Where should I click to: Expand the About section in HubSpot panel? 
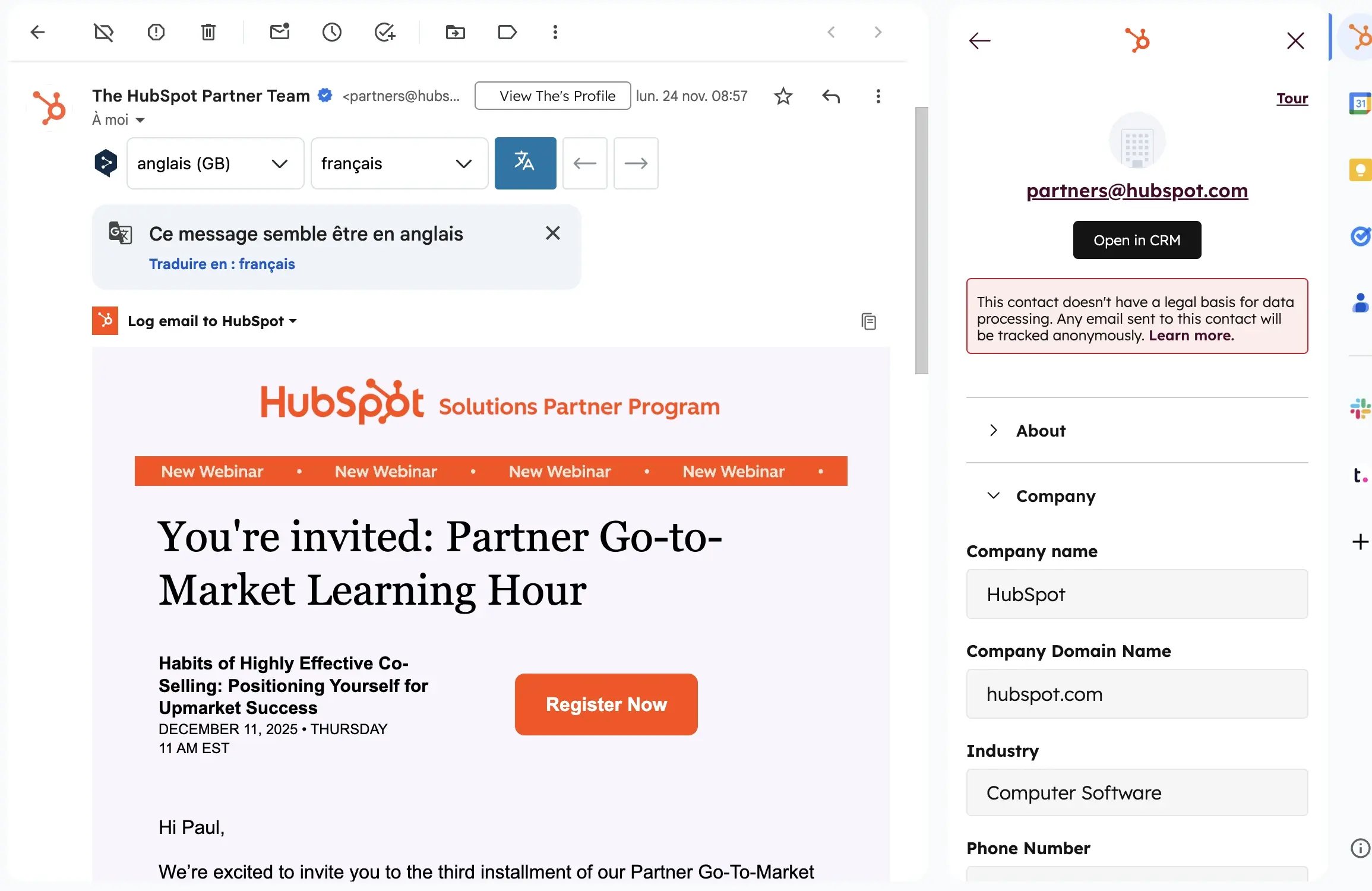pos(1041,430)
